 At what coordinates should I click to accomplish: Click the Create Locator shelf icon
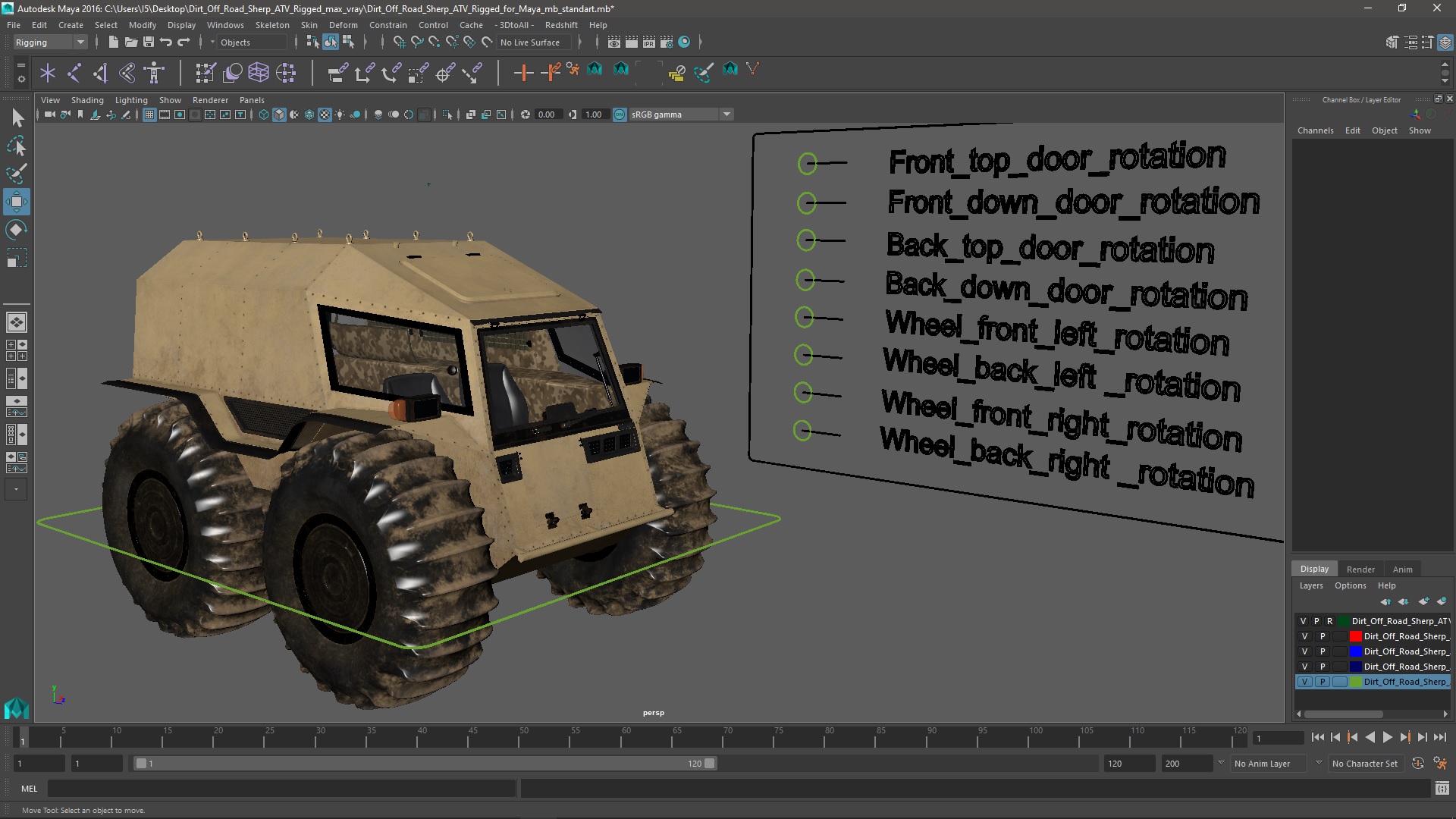(48, 73)
